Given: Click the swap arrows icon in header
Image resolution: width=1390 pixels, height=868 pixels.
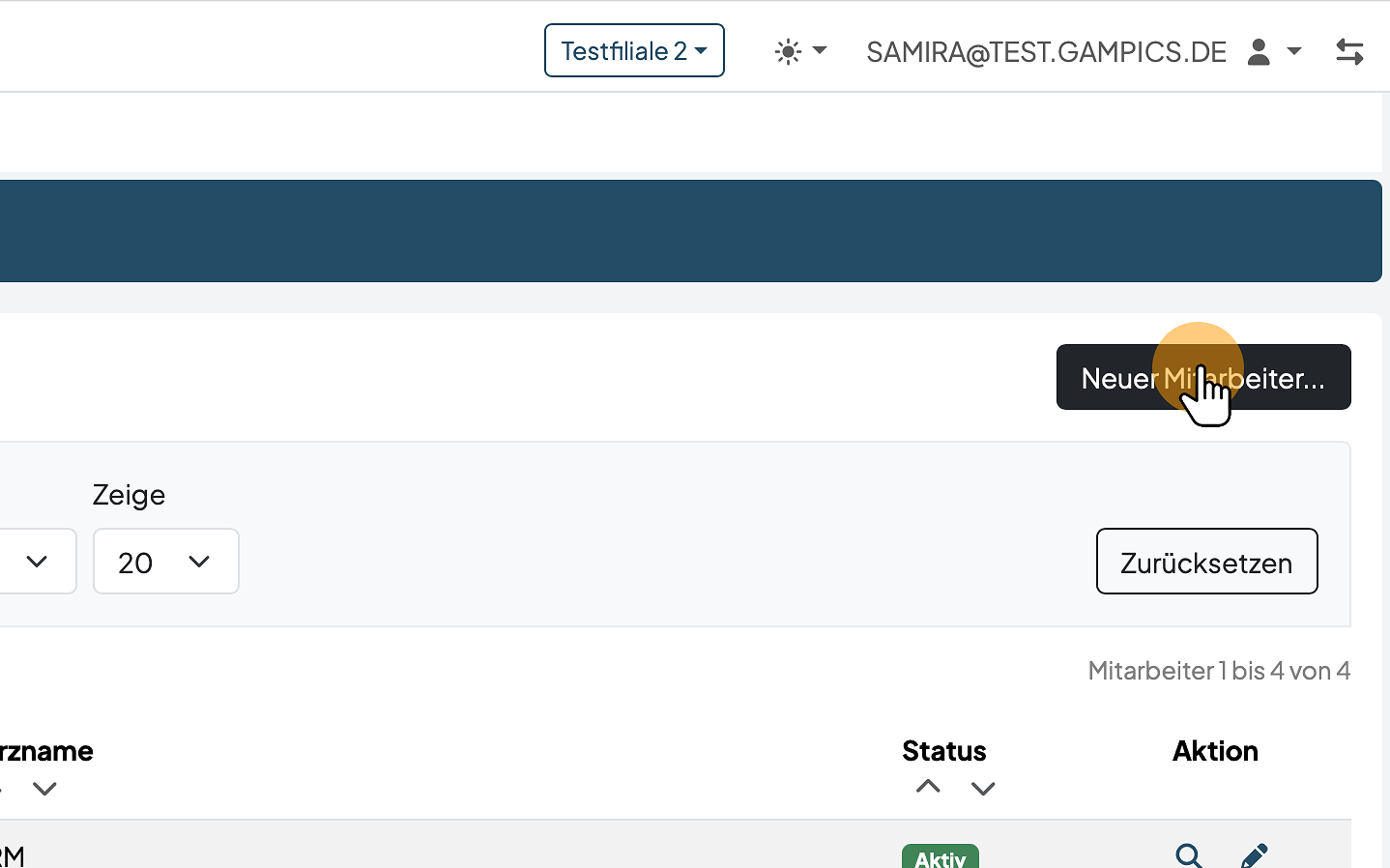Looking at the screenshot, I should 1349,51.
